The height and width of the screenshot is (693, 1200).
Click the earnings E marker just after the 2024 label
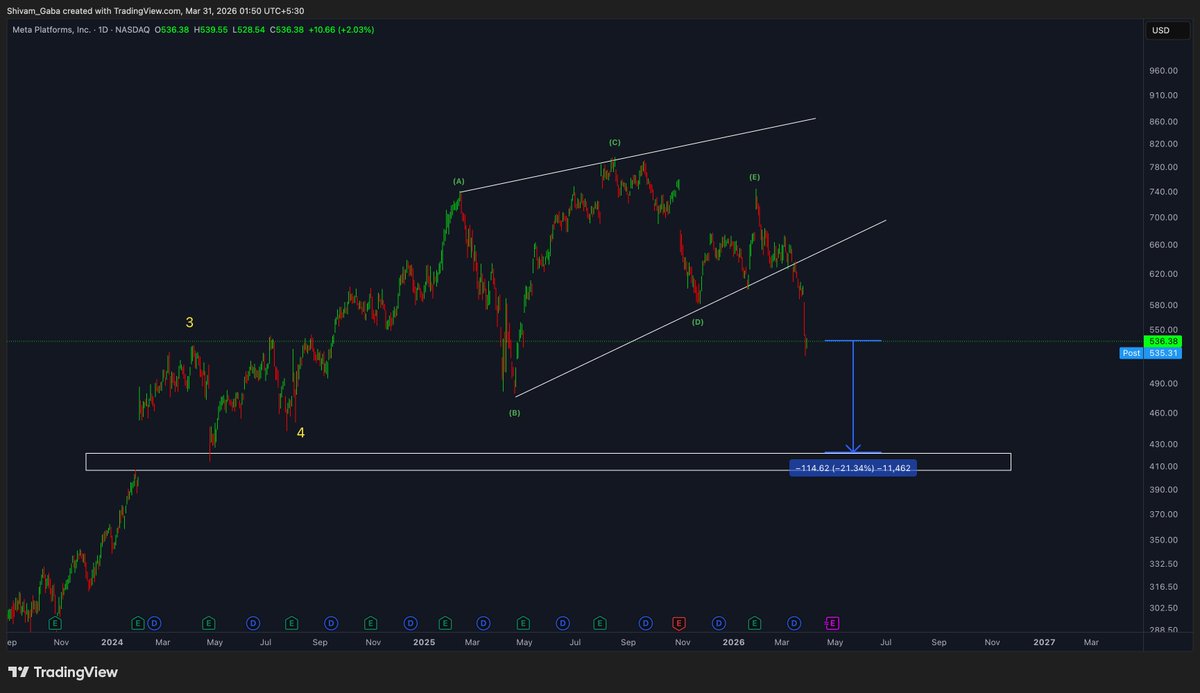coord(137,622)
